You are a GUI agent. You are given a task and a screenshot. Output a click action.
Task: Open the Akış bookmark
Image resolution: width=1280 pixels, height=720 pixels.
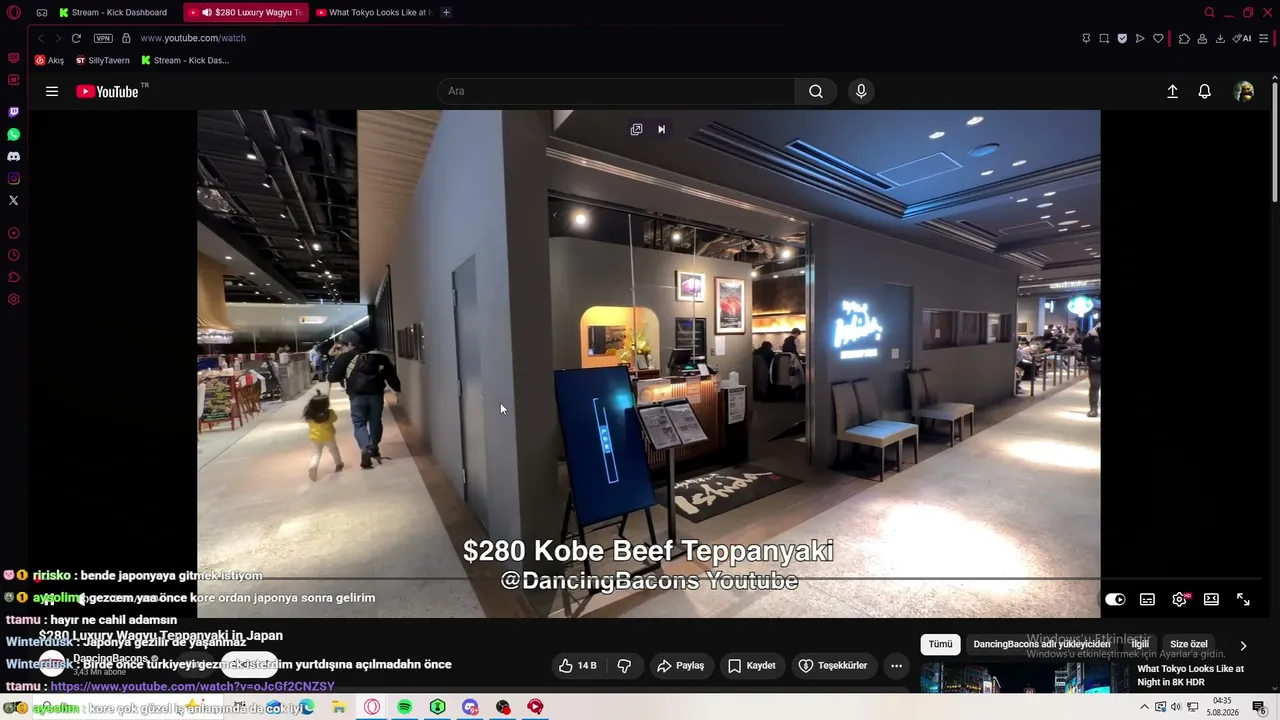49,60
